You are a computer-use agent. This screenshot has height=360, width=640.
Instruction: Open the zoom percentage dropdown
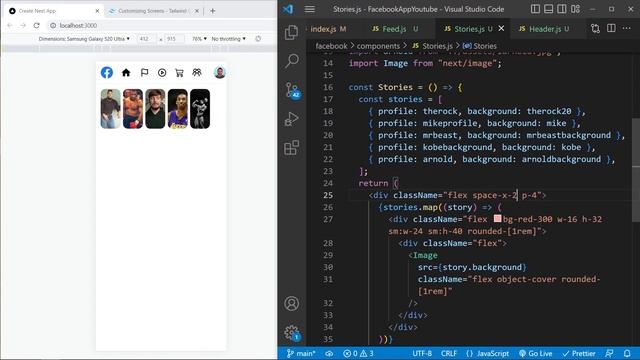click(x=199, y=39)
